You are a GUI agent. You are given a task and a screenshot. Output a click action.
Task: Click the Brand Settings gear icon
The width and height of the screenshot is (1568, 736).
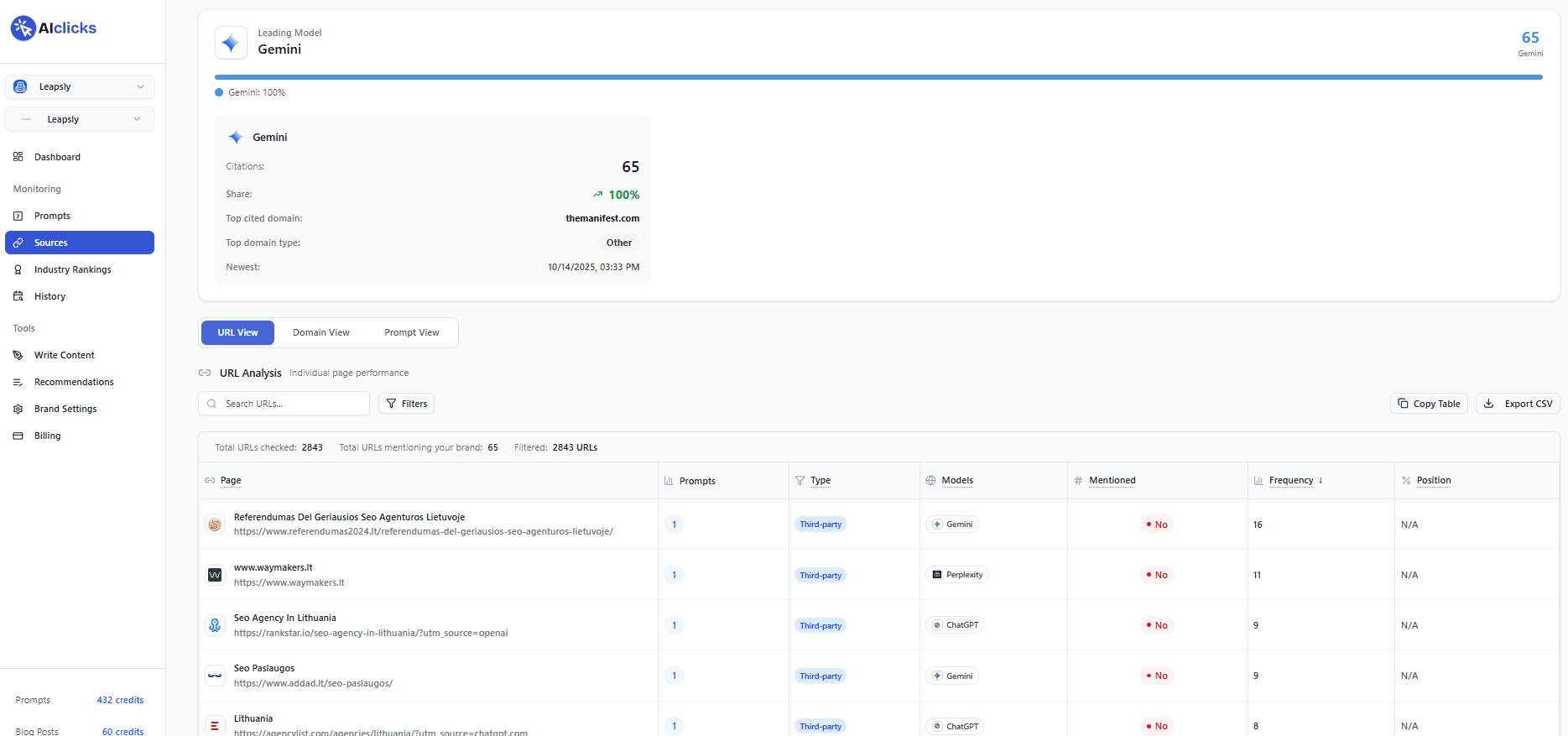pos(18,409)
